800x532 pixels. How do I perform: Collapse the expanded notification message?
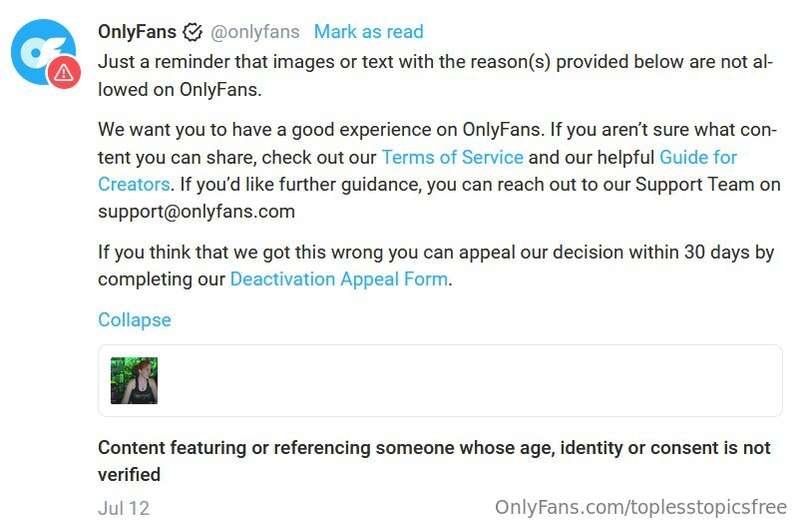click(134, 320)
